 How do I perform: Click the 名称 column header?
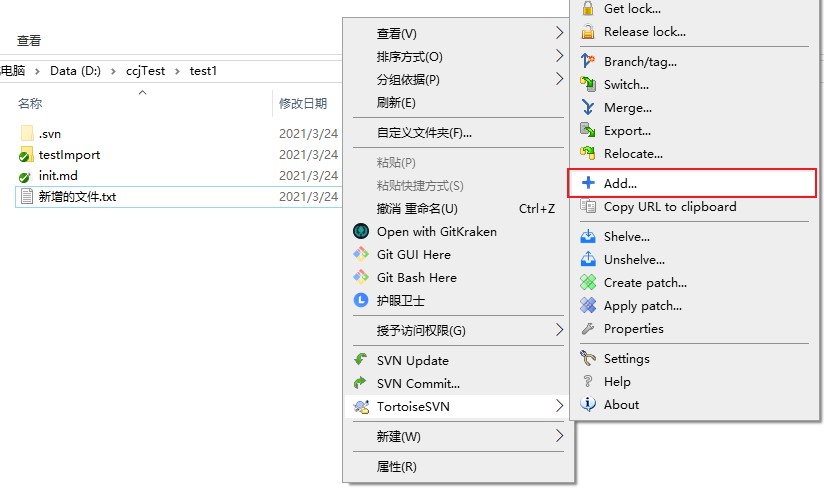pos(30,104)
